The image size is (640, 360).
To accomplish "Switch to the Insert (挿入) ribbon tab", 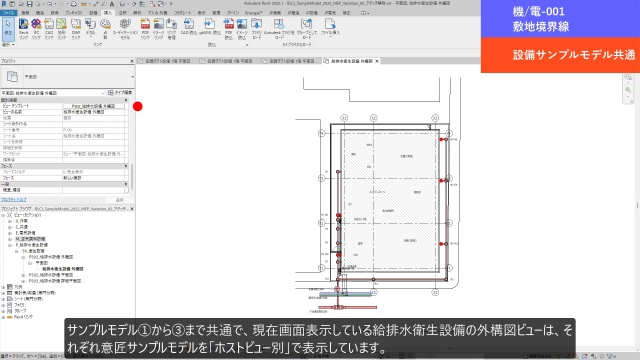I will click(107, 13).
